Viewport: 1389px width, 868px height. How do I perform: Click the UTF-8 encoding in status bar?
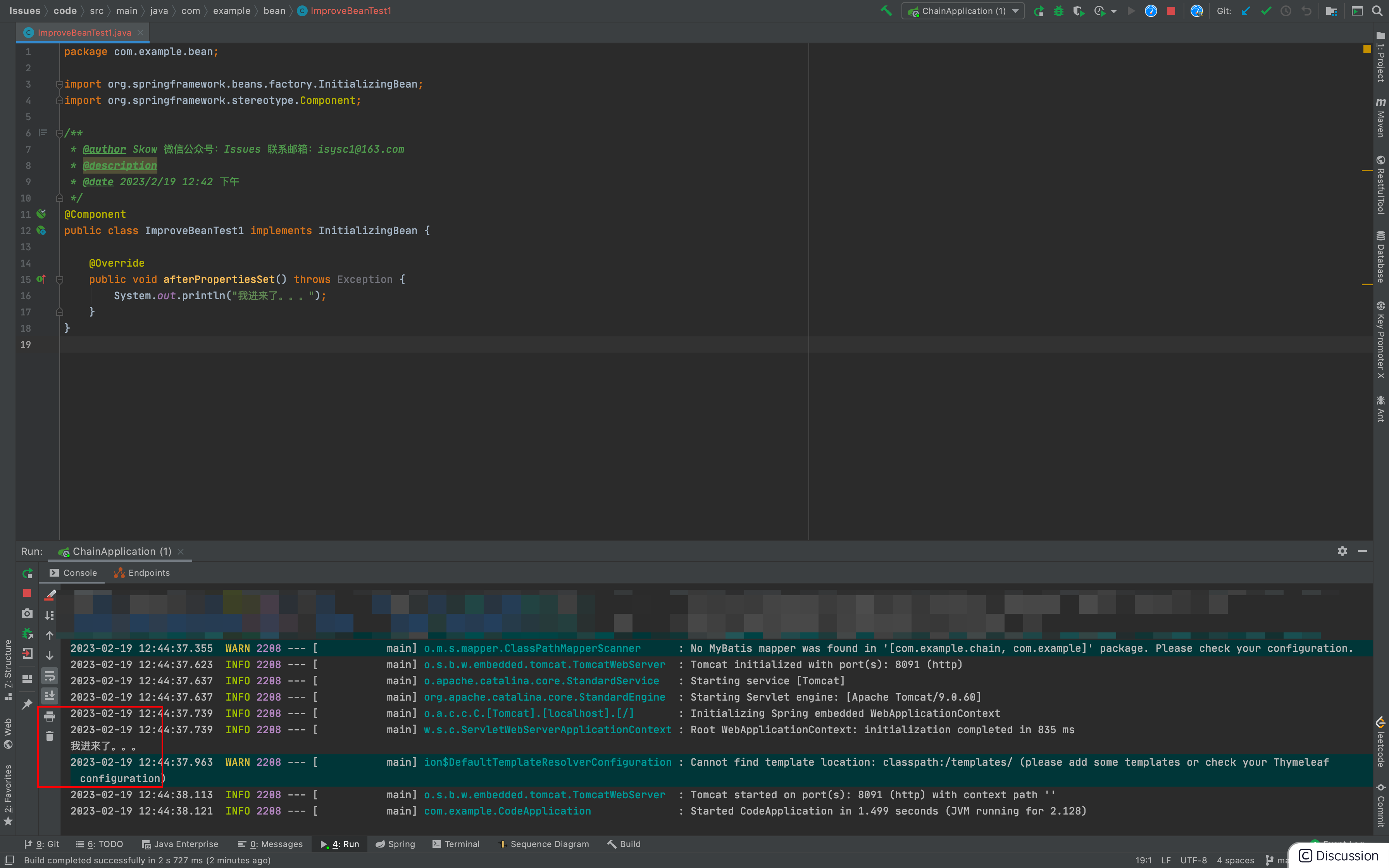point(1193,860)
